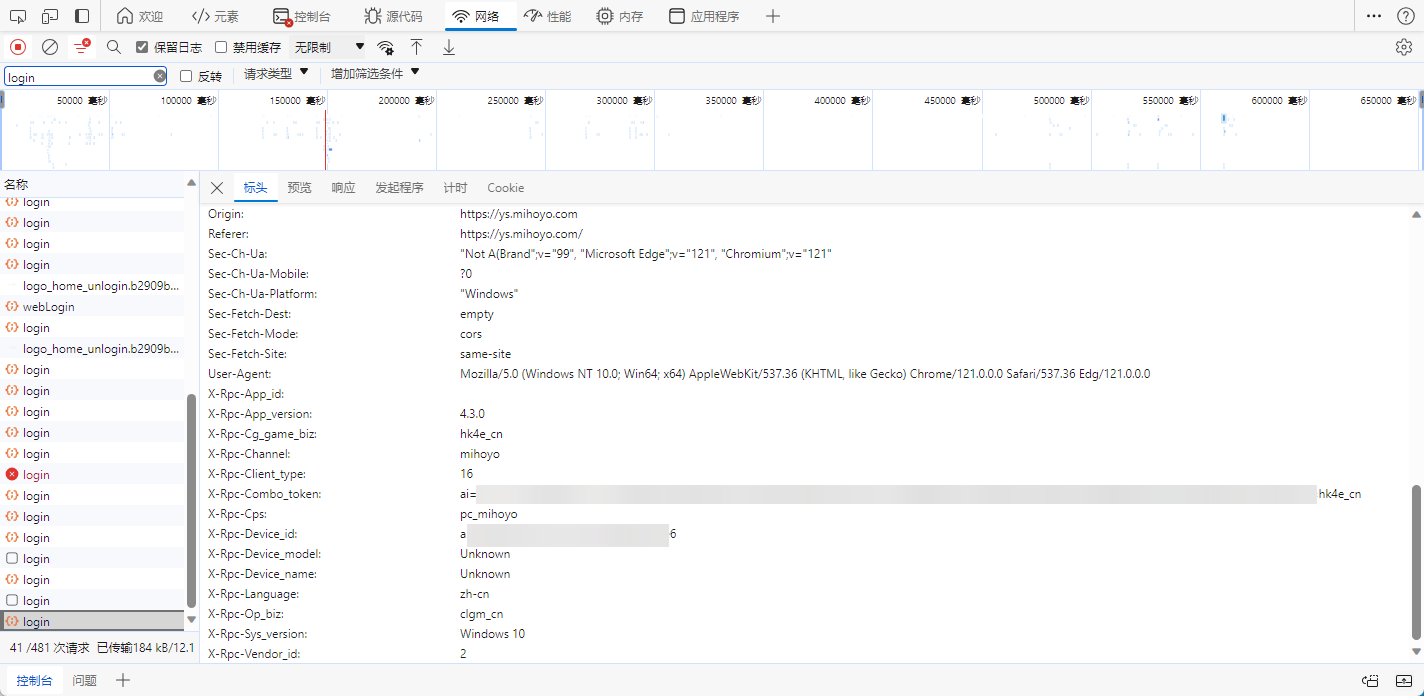The image size is (1424, 696).
Task: Select the webLogin request in the list
Action: pyautogui.click(x=48, y=307)
